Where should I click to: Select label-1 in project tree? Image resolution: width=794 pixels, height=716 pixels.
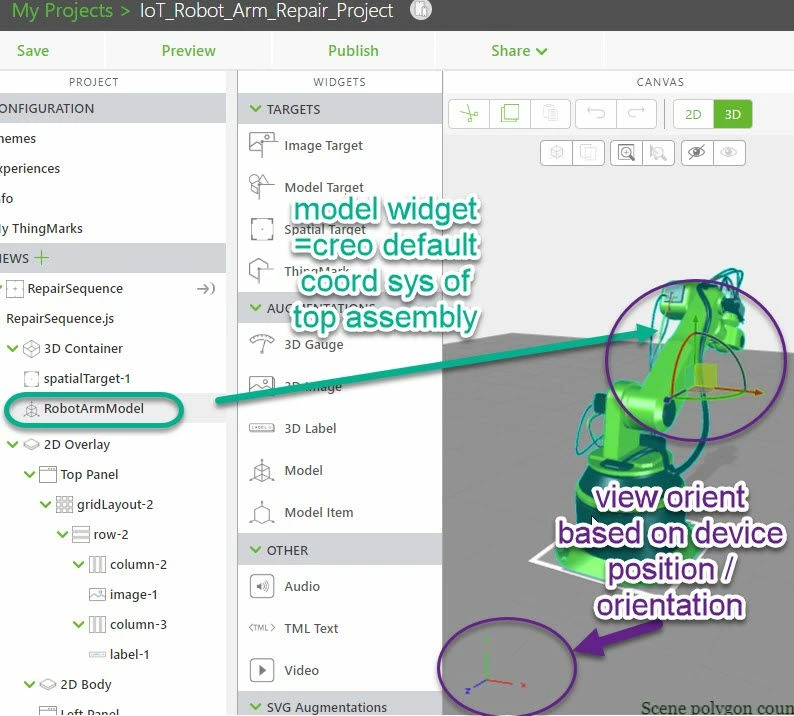point(130,654)
